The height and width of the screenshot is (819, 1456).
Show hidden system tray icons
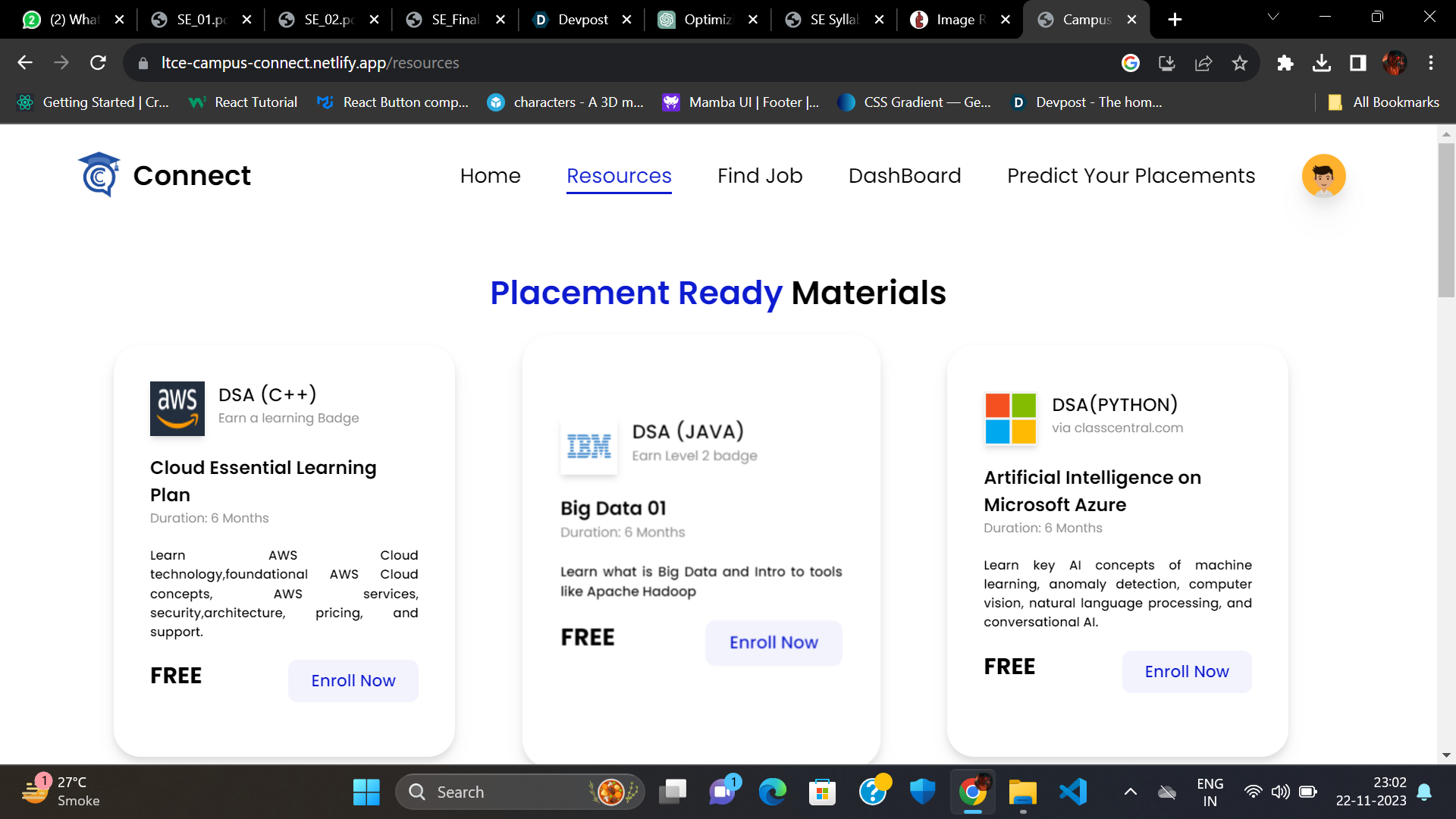click(x=1130, y=792)
